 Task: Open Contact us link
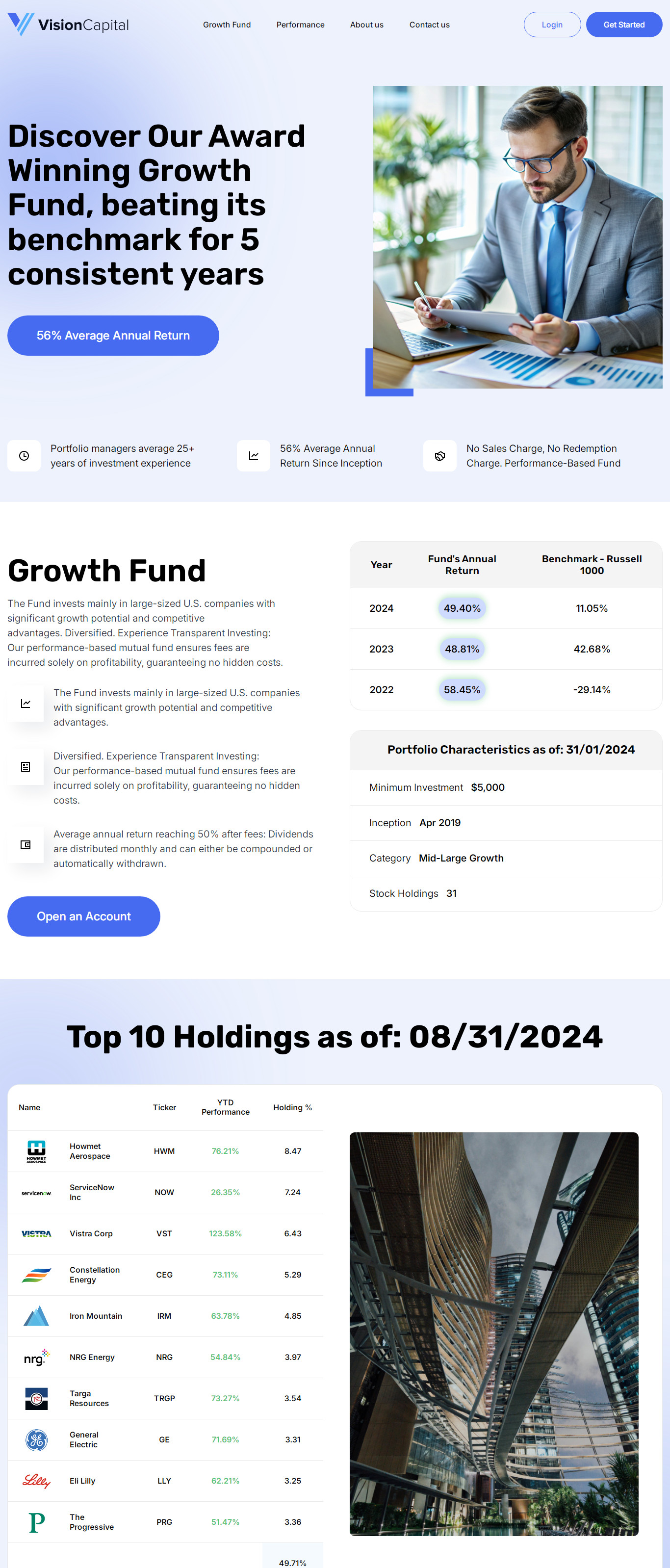coord(429,25)
